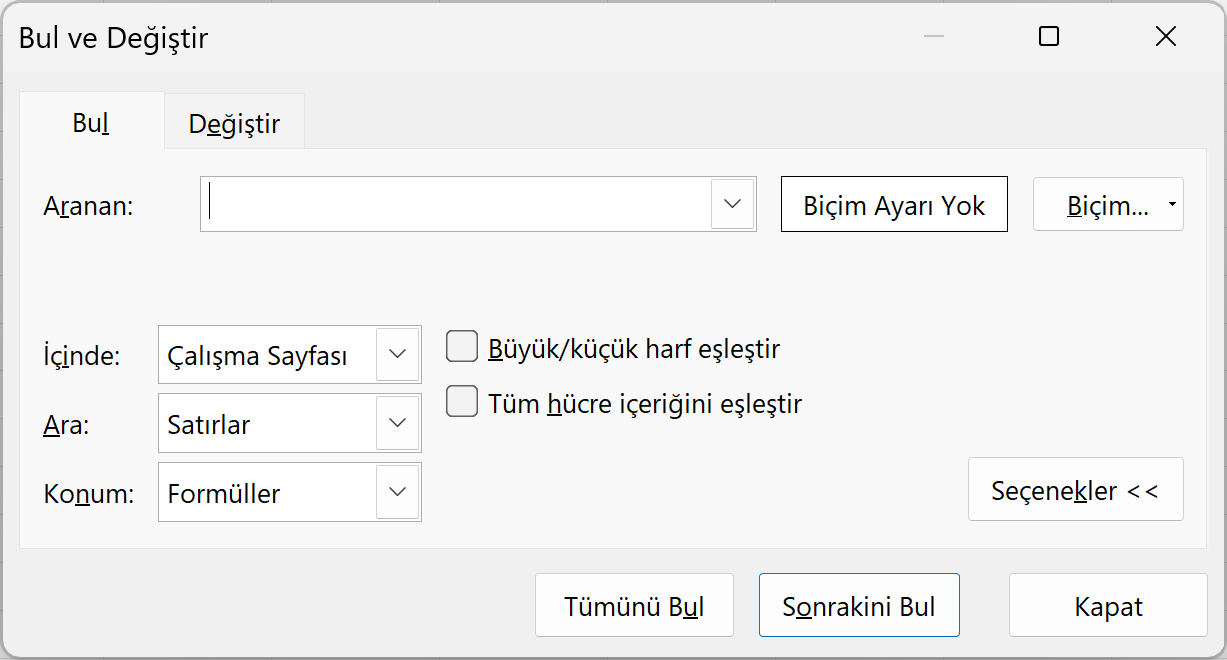This screenshot has height=660, width=1227.
Task: Switch to the Değiştir tab
Action: coord(234,124)
